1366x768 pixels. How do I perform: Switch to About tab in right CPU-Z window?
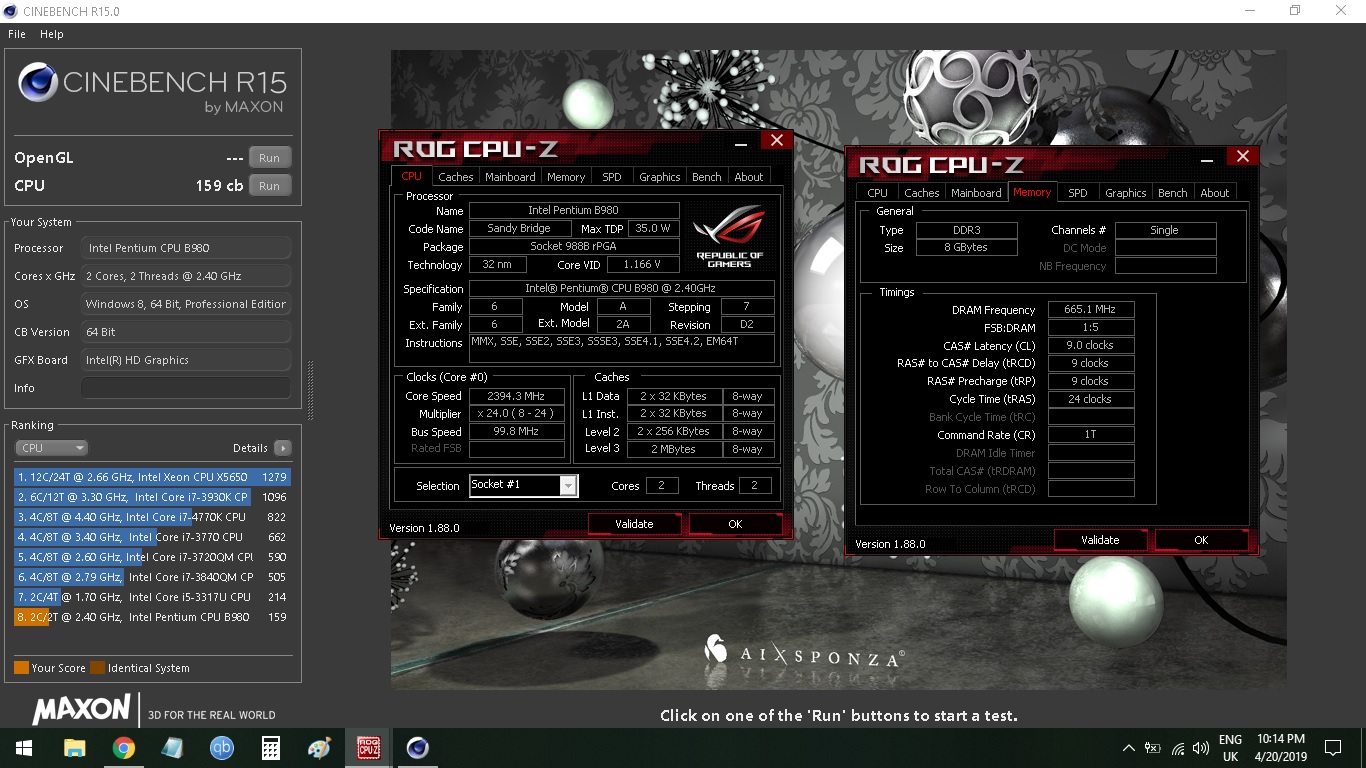point(1215,193)
